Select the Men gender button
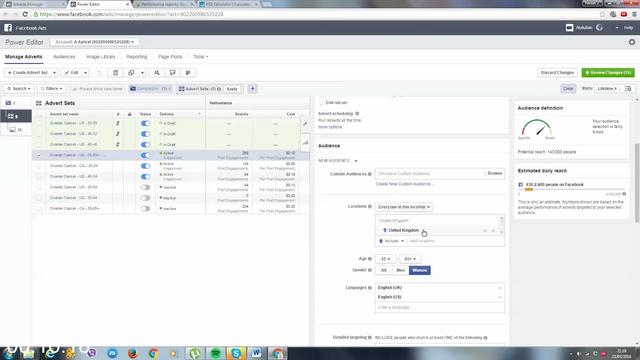The height and width of the screenshot is (360, 640). pos(400,270)
